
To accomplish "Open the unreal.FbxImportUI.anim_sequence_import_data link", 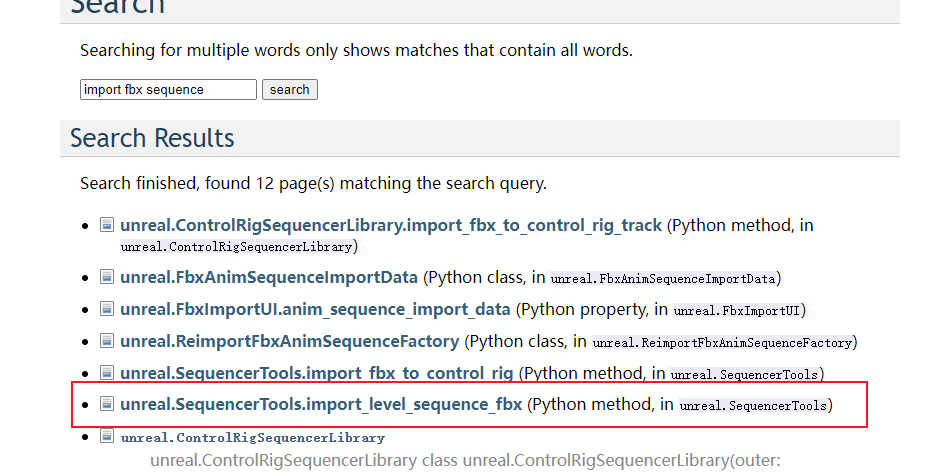I will (315, 309).
